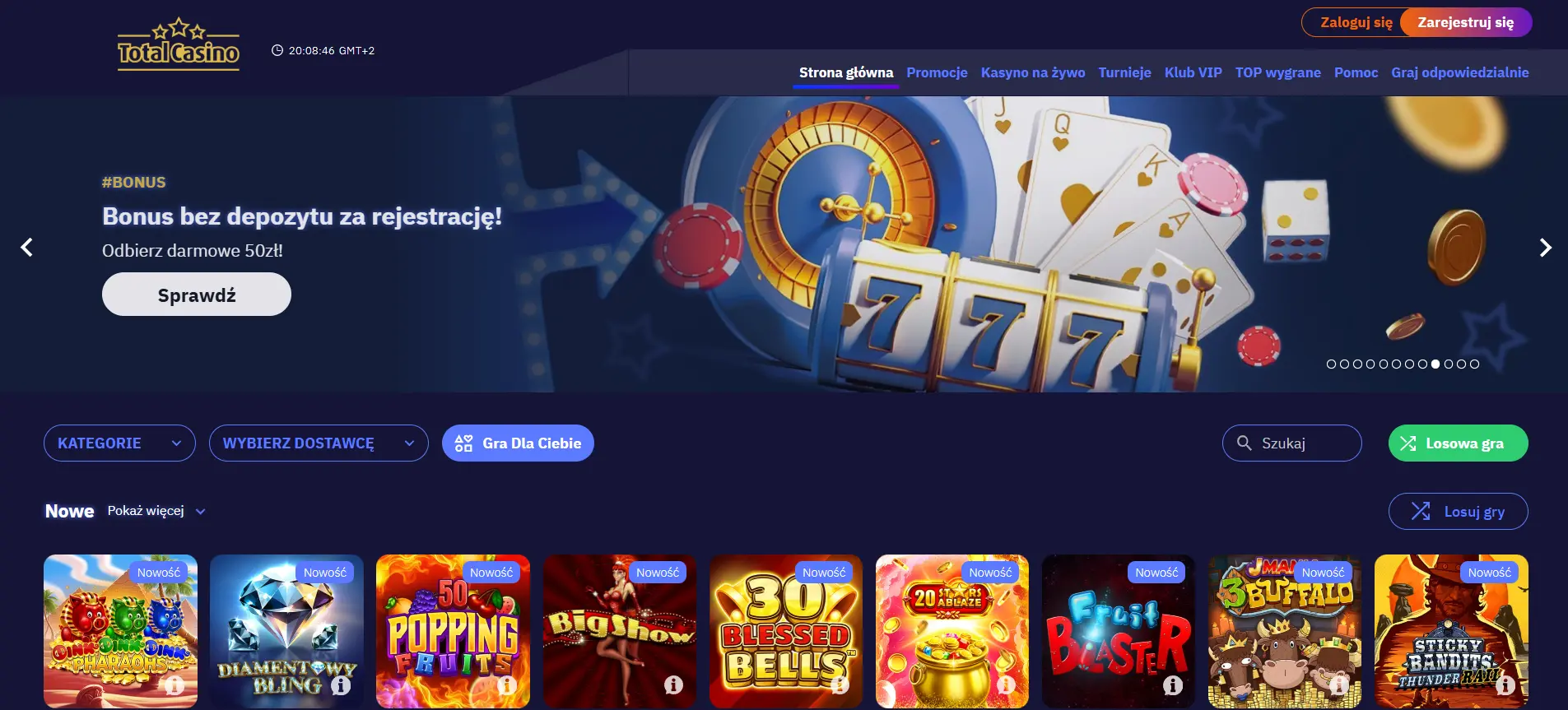Click the next banner slide arrow

pos(1545,247)
